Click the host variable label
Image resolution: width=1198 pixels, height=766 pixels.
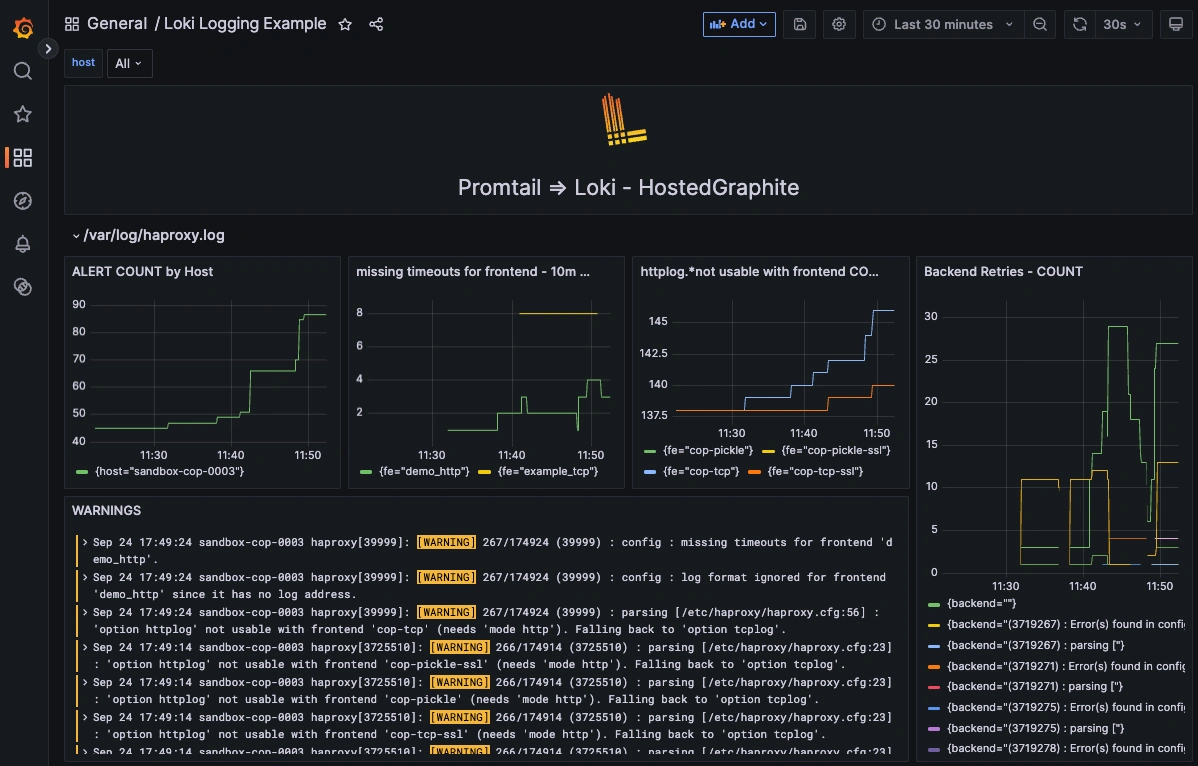tap(83, 63)
